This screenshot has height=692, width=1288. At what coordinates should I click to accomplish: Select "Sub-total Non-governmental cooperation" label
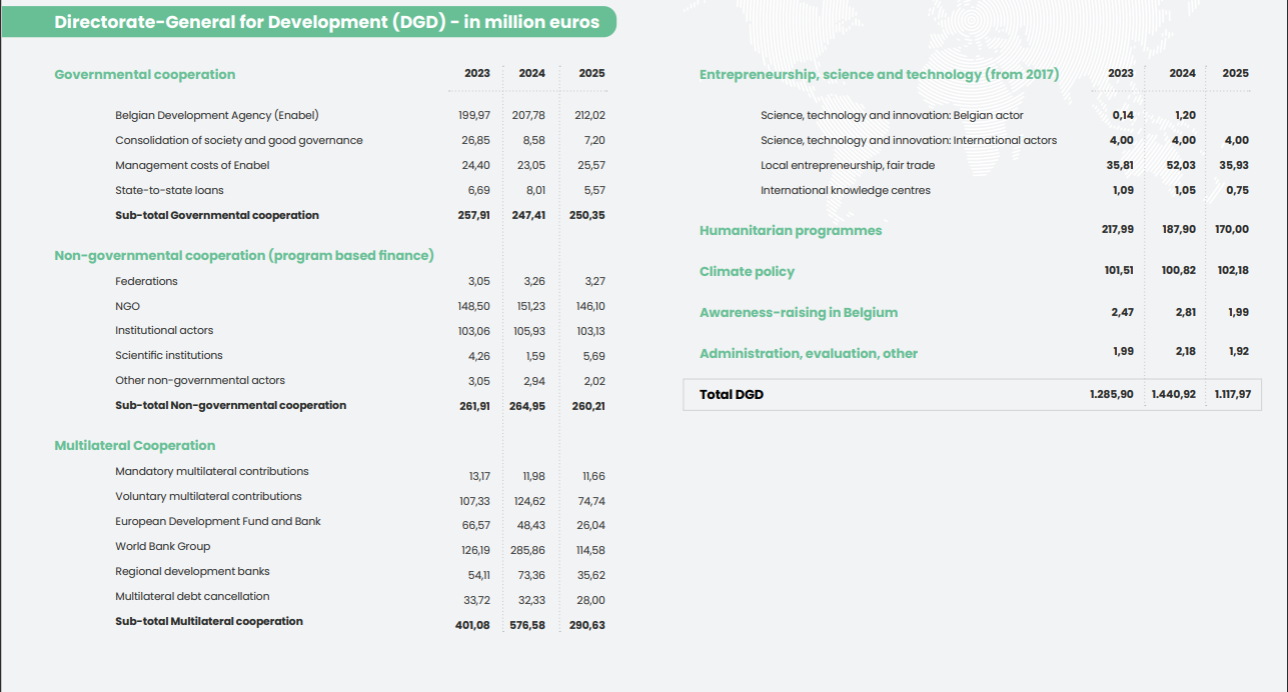231,405
